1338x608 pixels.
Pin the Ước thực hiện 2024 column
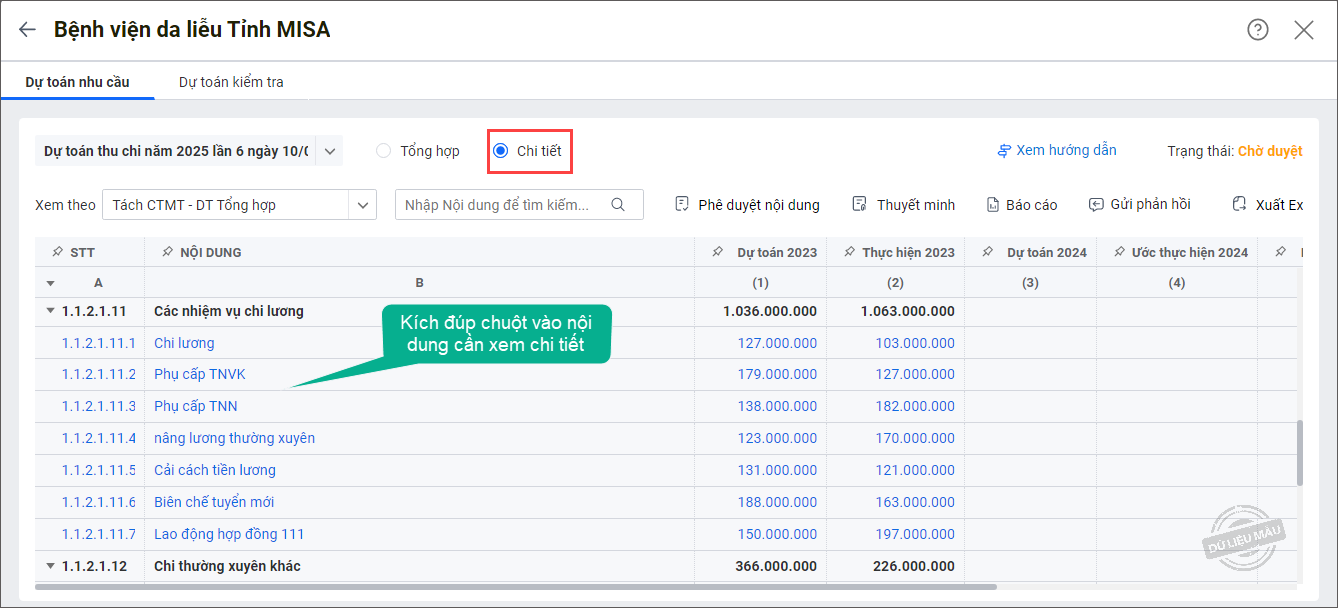point(1117,252)
